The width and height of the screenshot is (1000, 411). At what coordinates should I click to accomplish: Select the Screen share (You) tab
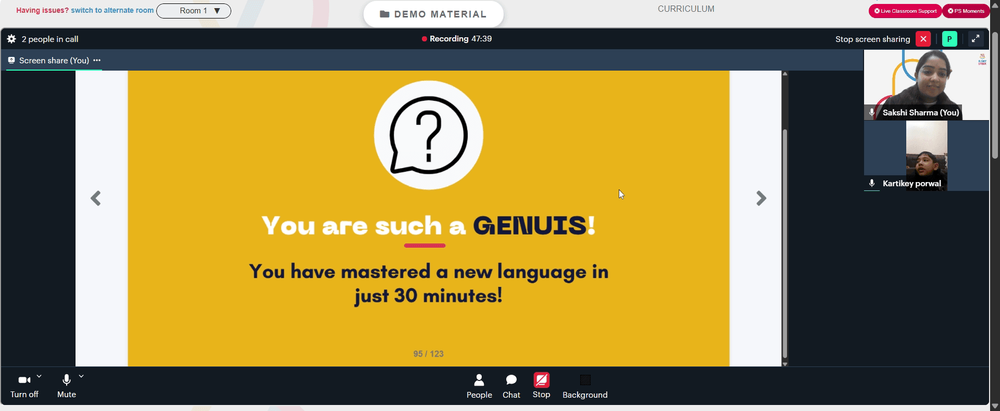(x=54, y=60)
